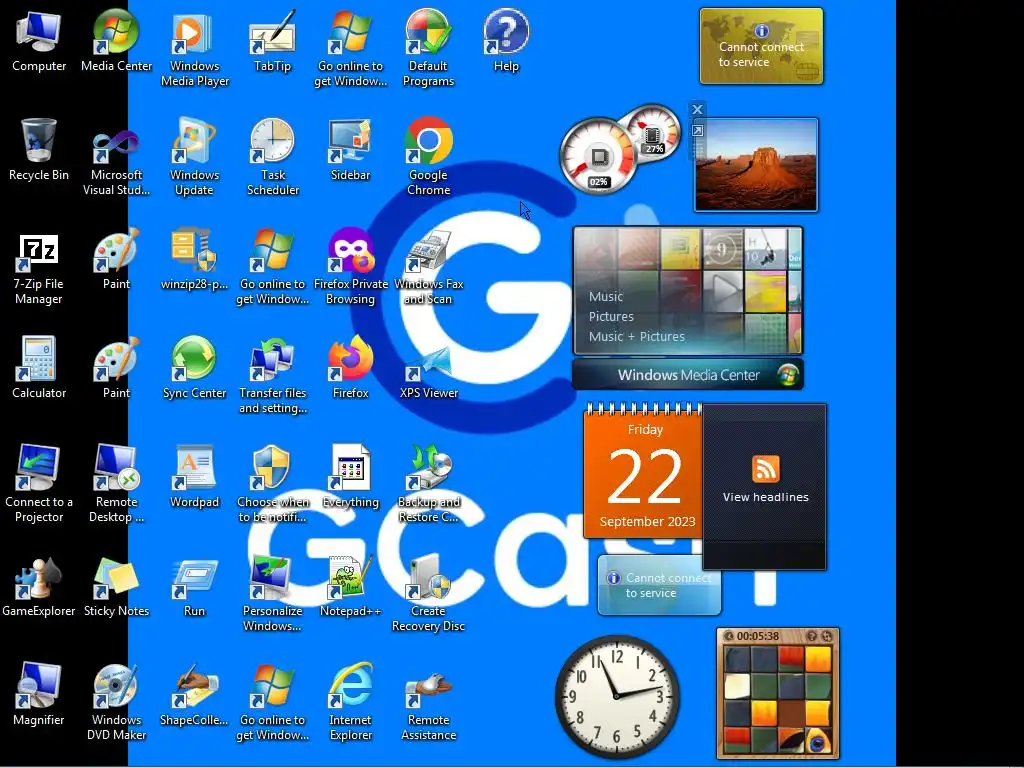Image resolution: width=1024 pixels, height=768 pixels.
Task: Click the analog clock gadget
Action: pos(616,696)
